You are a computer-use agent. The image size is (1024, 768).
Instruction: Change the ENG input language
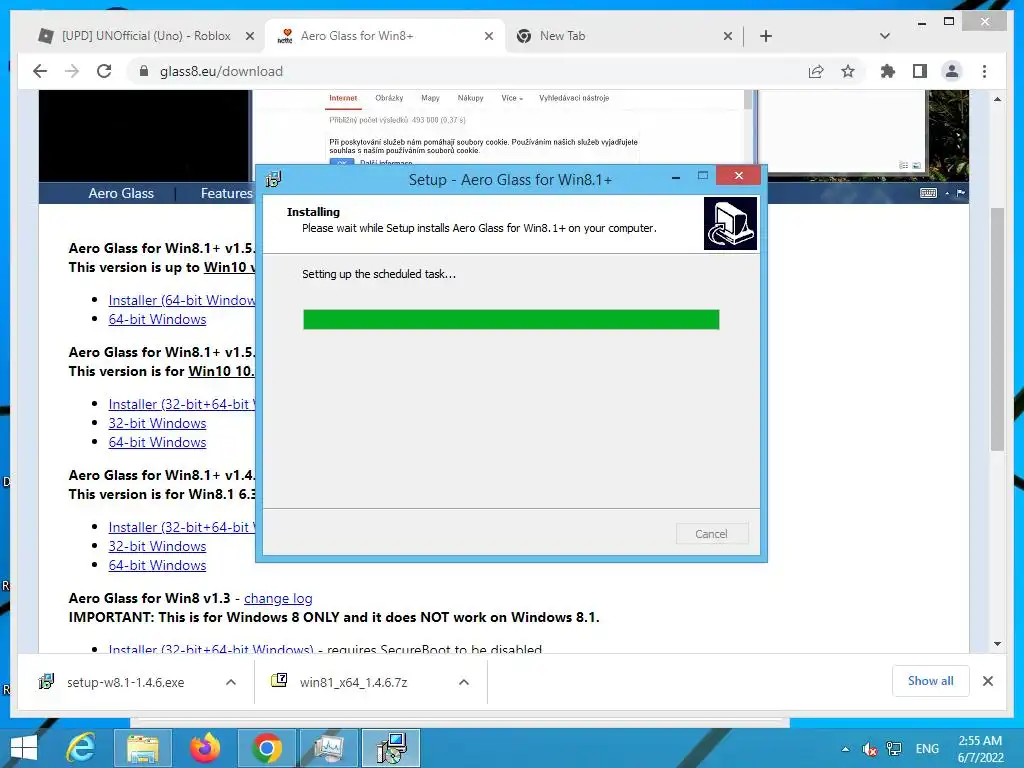[927, 749]
